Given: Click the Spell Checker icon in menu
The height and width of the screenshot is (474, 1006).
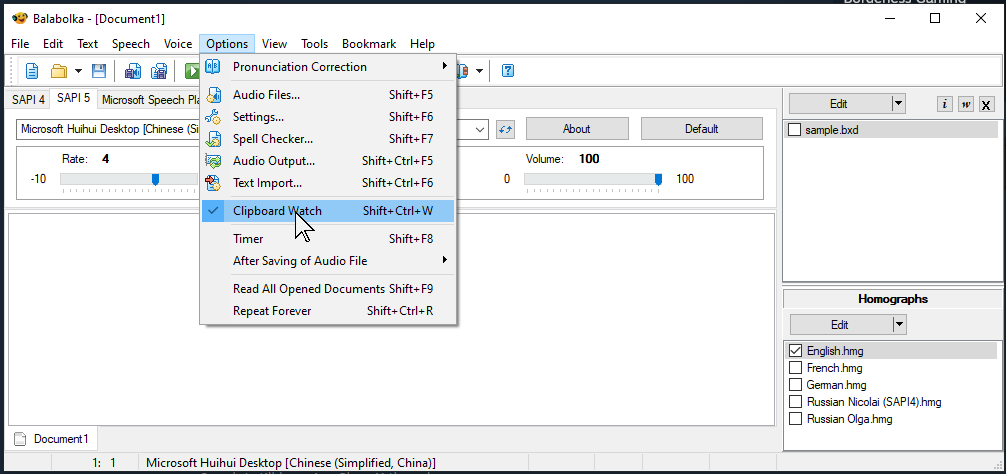Looking at the screenshot, I should (x=213, y=139).
